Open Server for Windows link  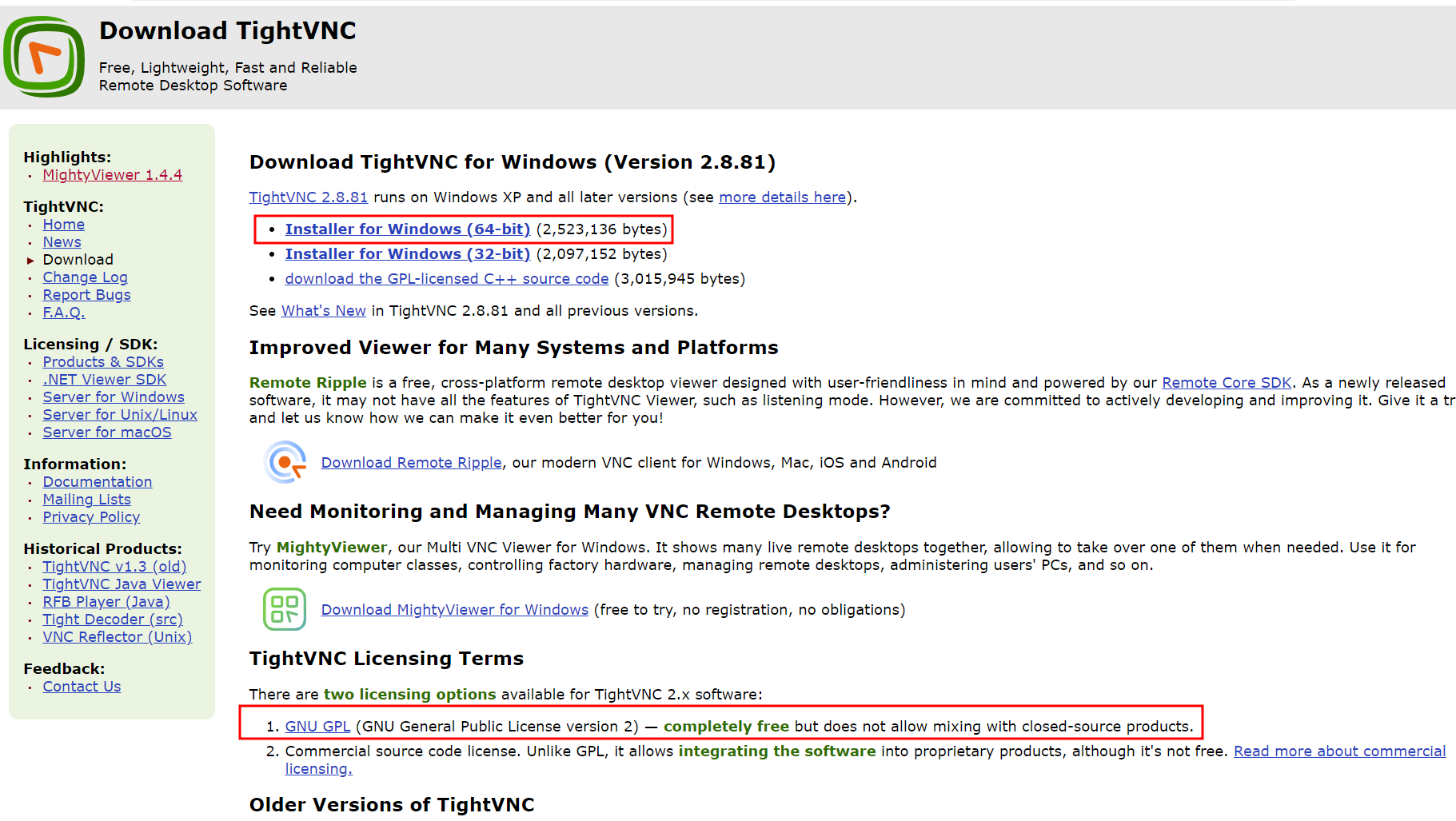coord(114,397)
